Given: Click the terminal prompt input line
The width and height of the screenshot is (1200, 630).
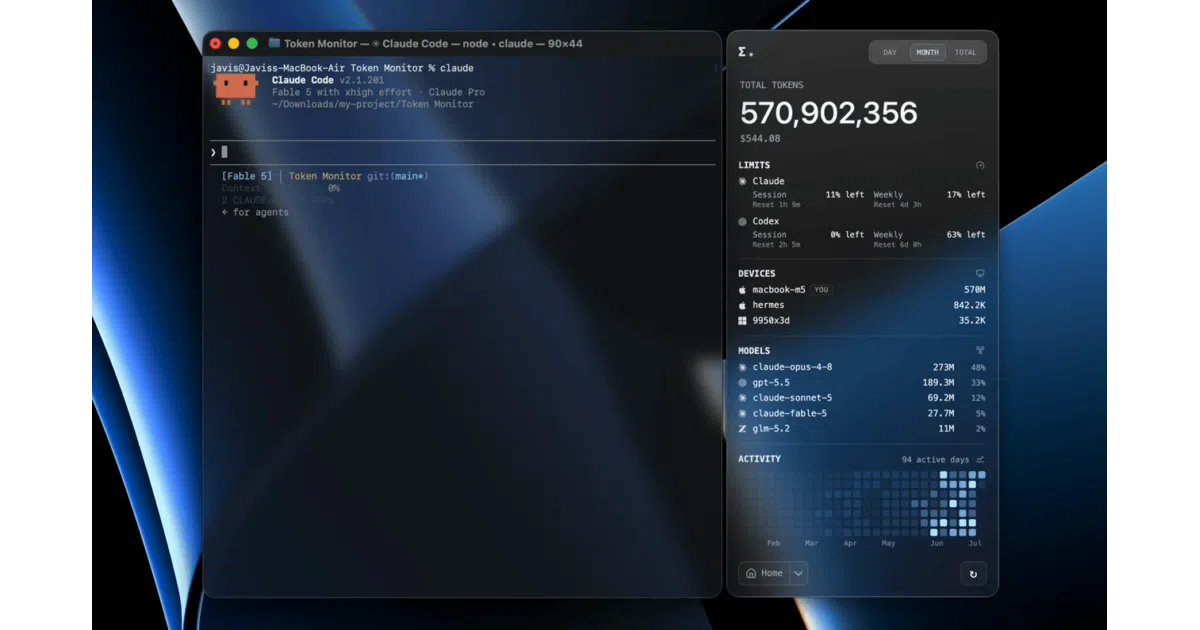Looking at the screenshot, I should click(462, 152).
